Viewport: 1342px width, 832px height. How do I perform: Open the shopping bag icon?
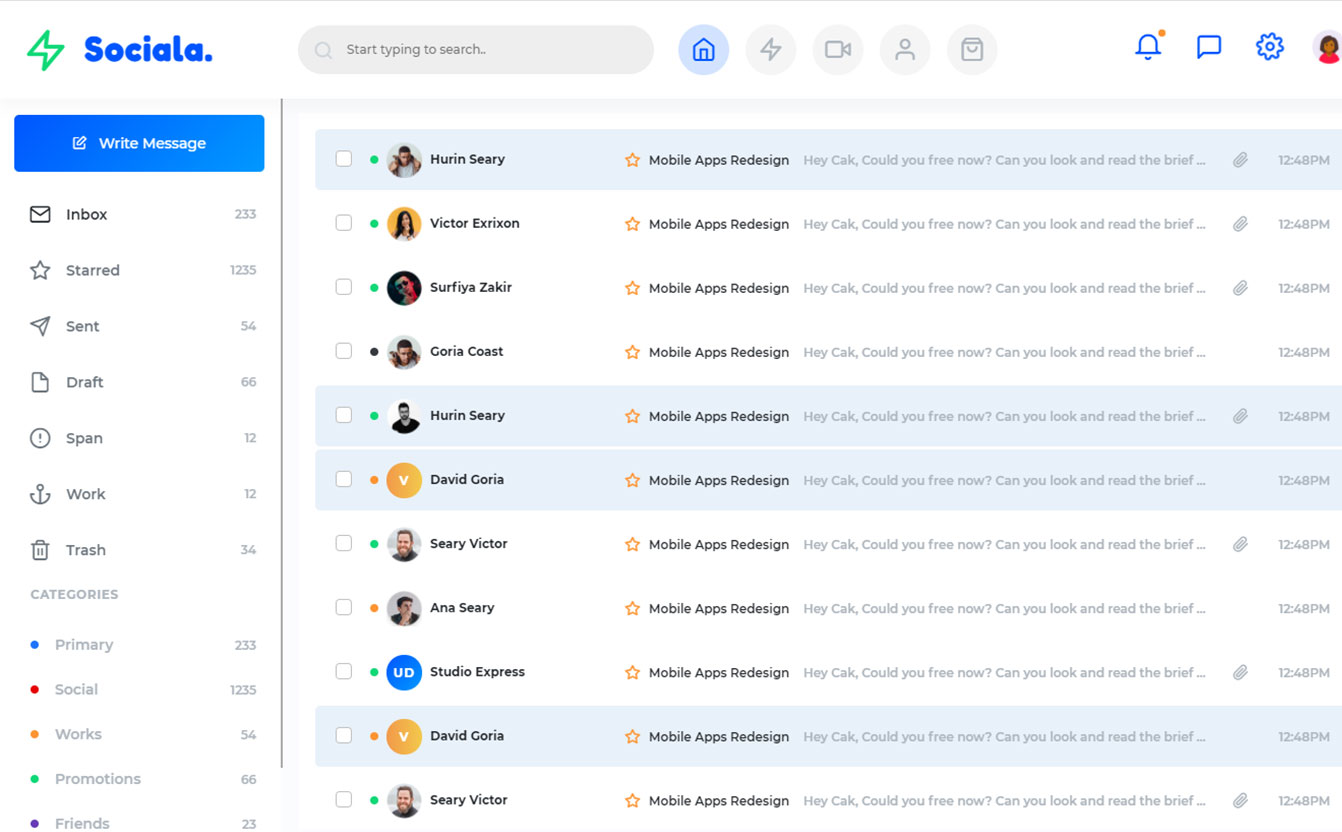tap(971, 50)
